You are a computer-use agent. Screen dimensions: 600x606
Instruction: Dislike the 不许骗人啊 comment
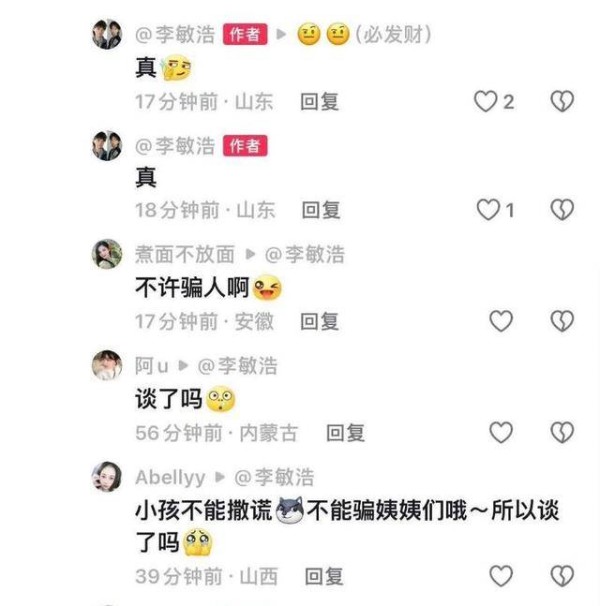(x=562, y=321)
